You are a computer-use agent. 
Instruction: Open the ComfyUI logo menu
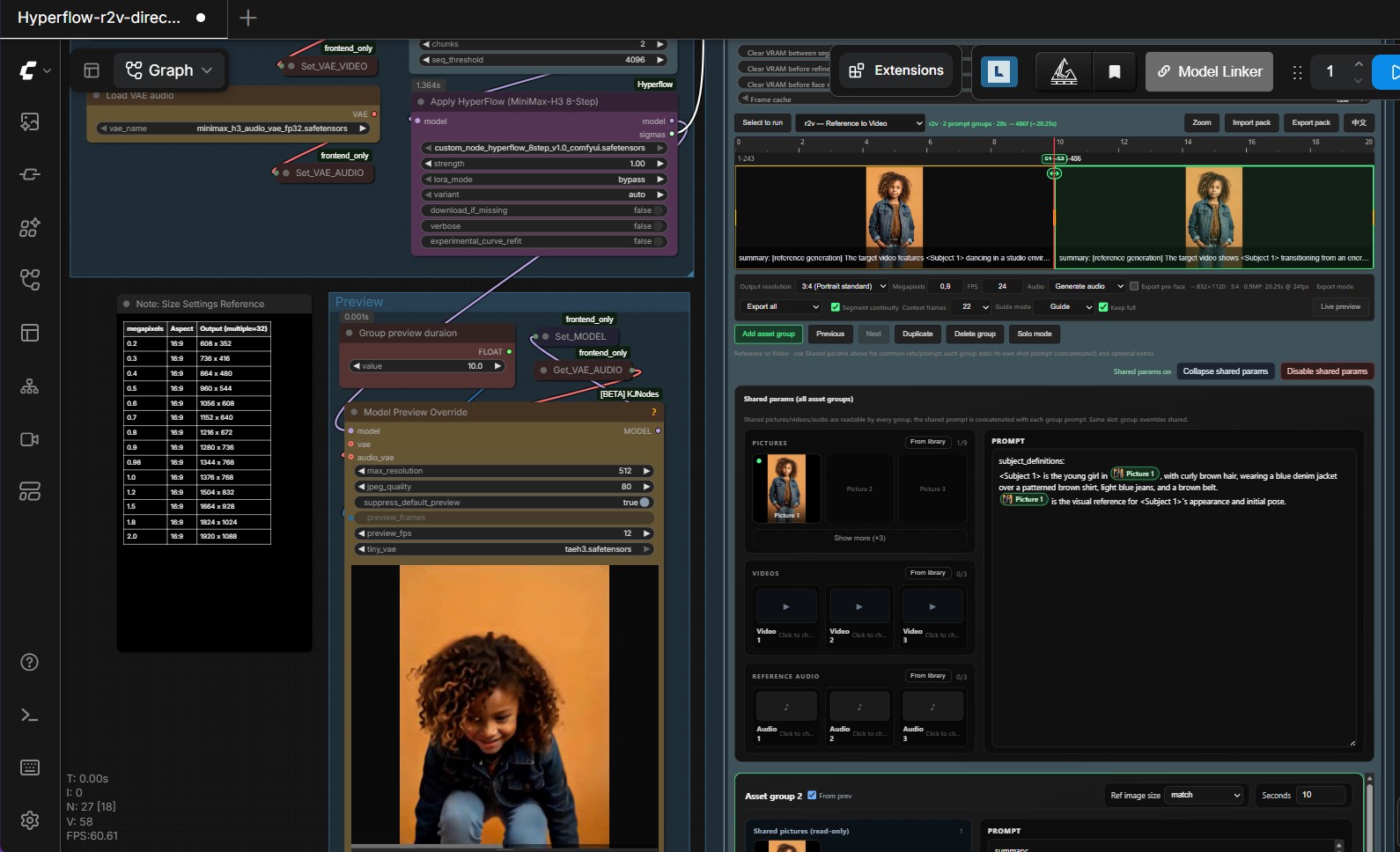click(34, 70)
